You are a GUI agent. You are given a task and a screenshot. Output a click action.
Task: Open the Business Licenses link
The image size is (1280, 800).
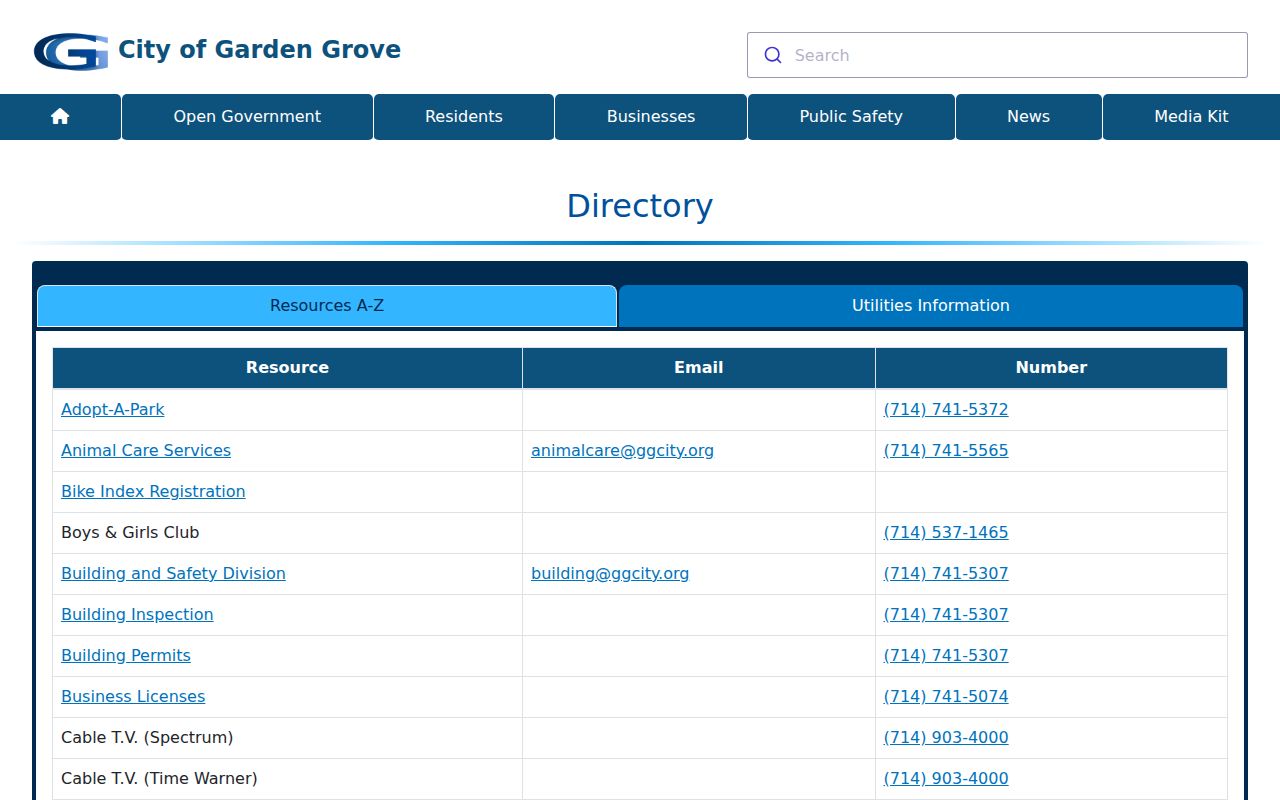pyautogui.click(x=133, y=696)
